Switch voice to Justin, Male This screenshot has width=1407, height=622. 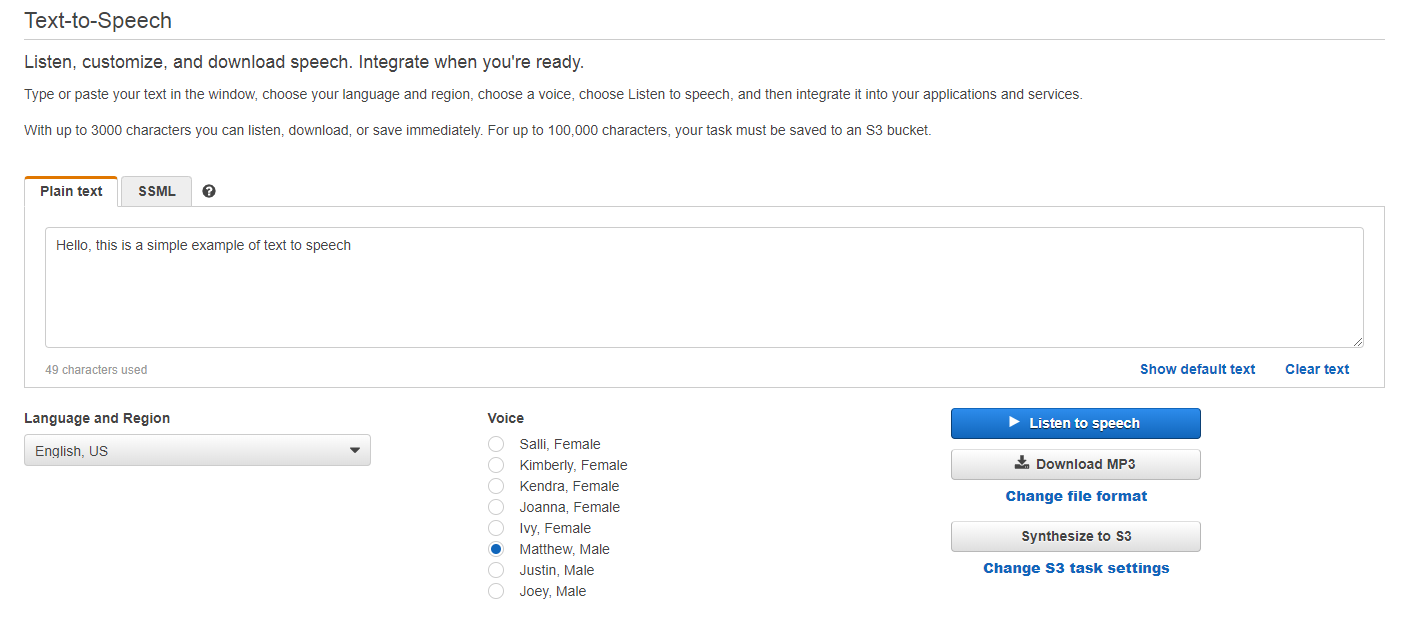(x=496, y=570)
